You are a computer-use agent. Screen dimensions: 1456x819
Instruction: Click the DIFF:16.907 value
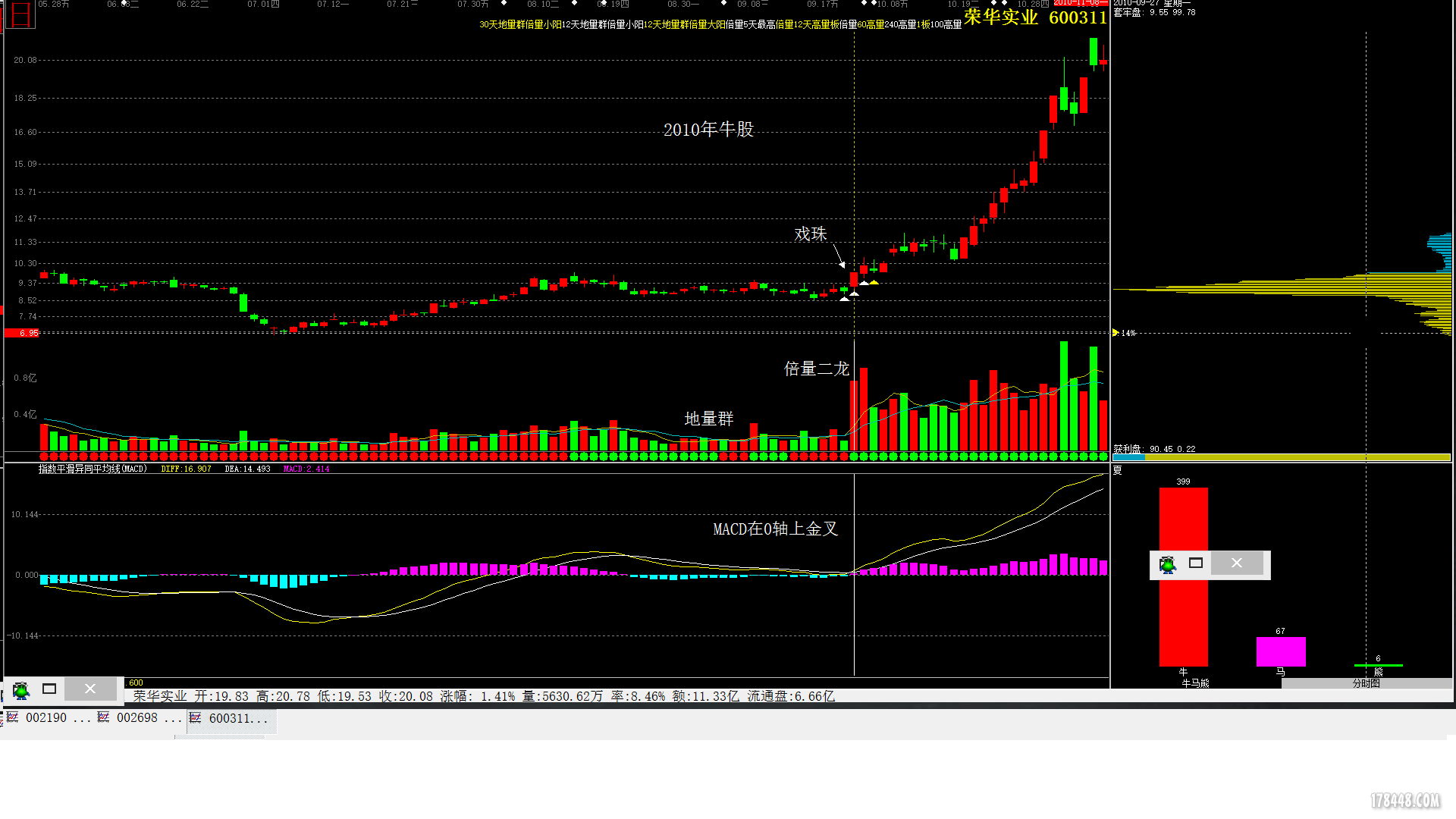click(187, 469)
